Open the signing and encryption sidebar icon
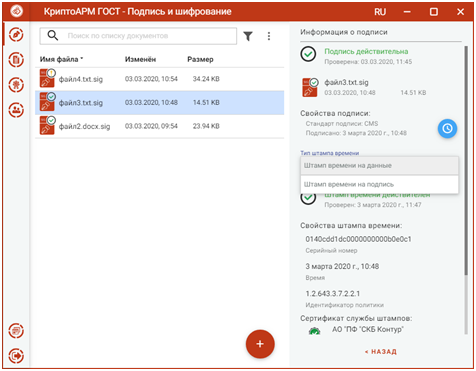 (16, 35)
